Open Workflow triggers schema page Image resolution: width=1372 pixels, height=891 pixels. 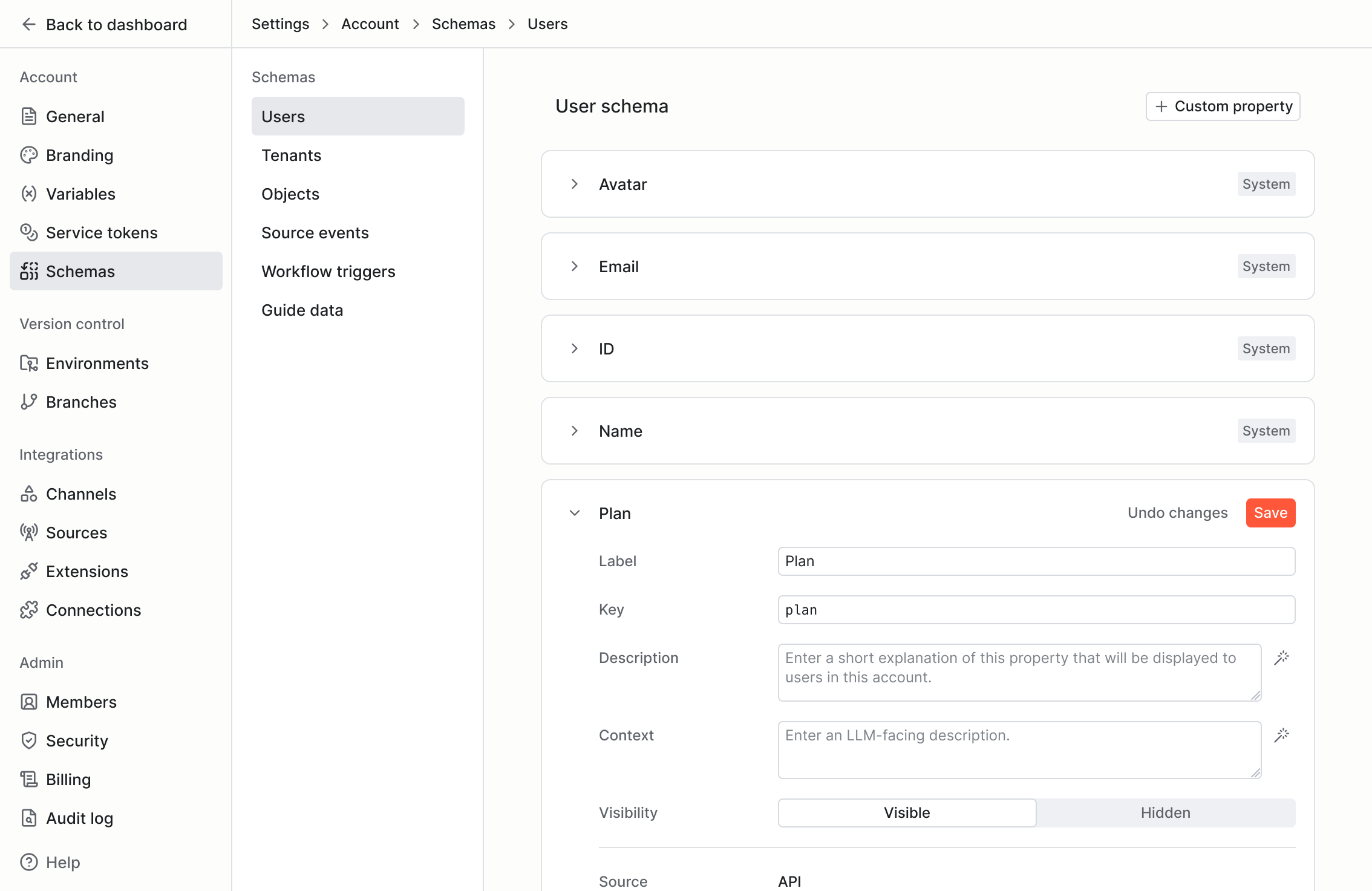point(328,272)
